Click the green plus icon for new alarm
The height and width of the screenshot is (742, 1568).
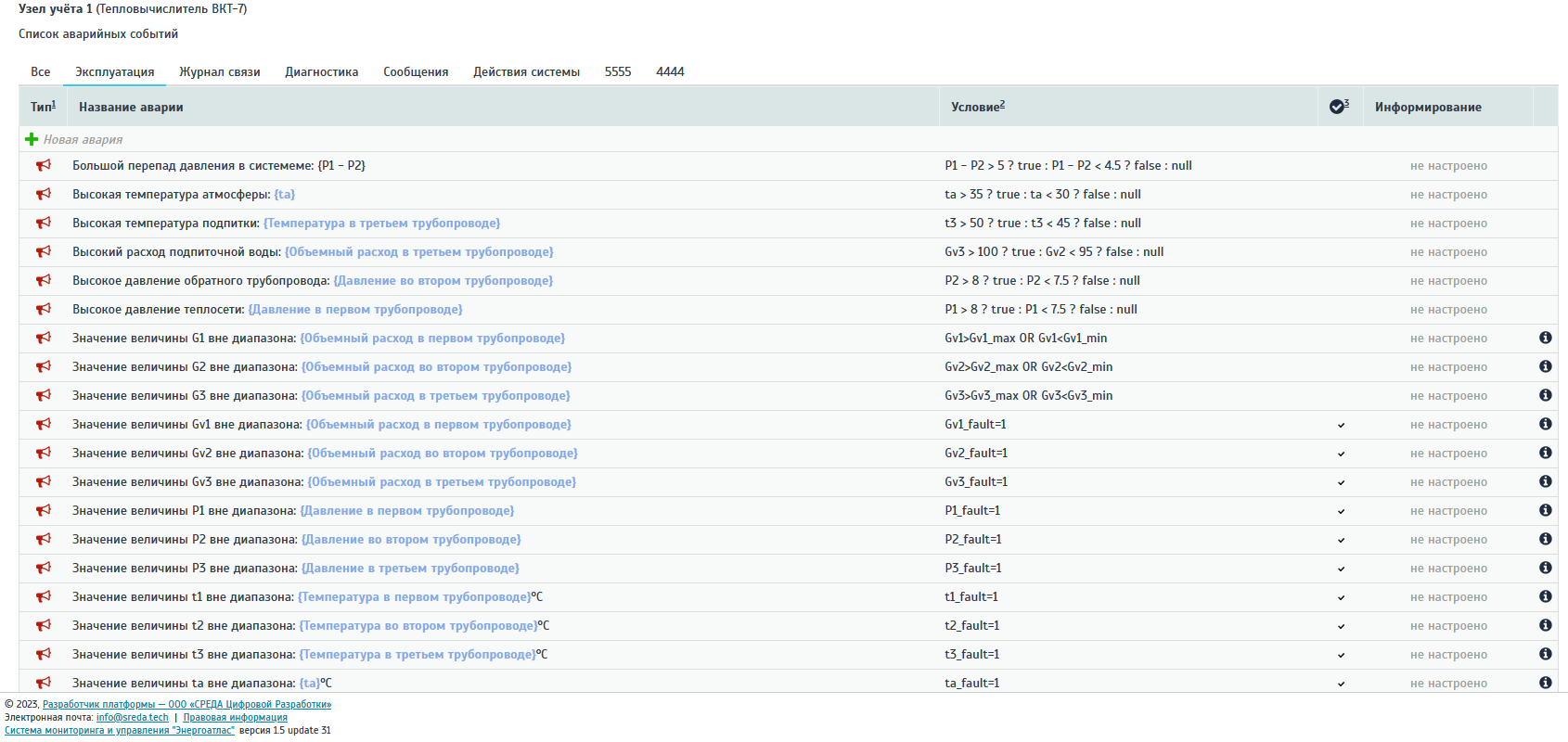coord(32,139)
